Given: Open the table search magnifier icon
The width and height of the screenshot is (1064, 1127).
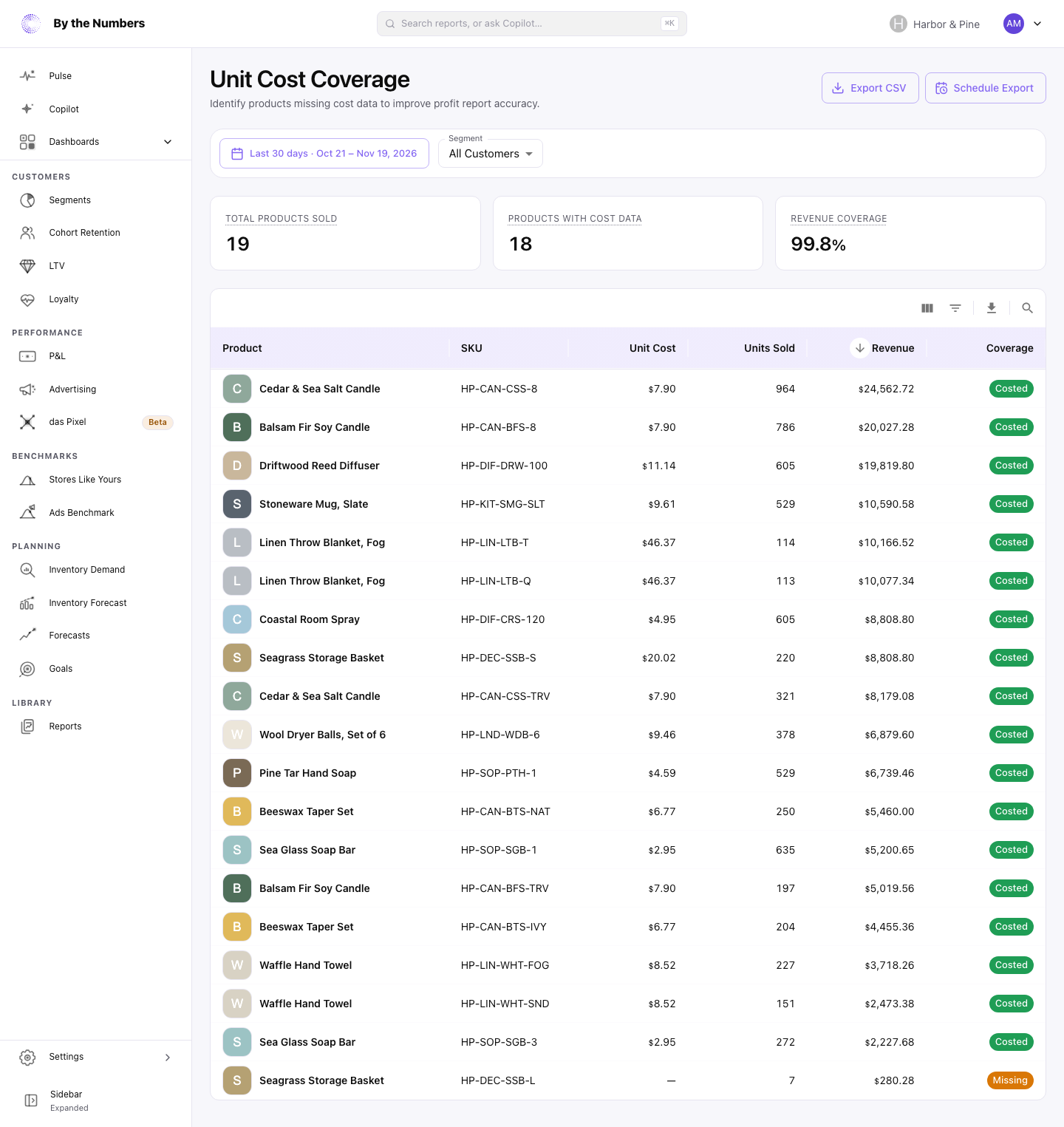Looking at the screenshot, I should pyautogui.click(x=1027, y=308).
